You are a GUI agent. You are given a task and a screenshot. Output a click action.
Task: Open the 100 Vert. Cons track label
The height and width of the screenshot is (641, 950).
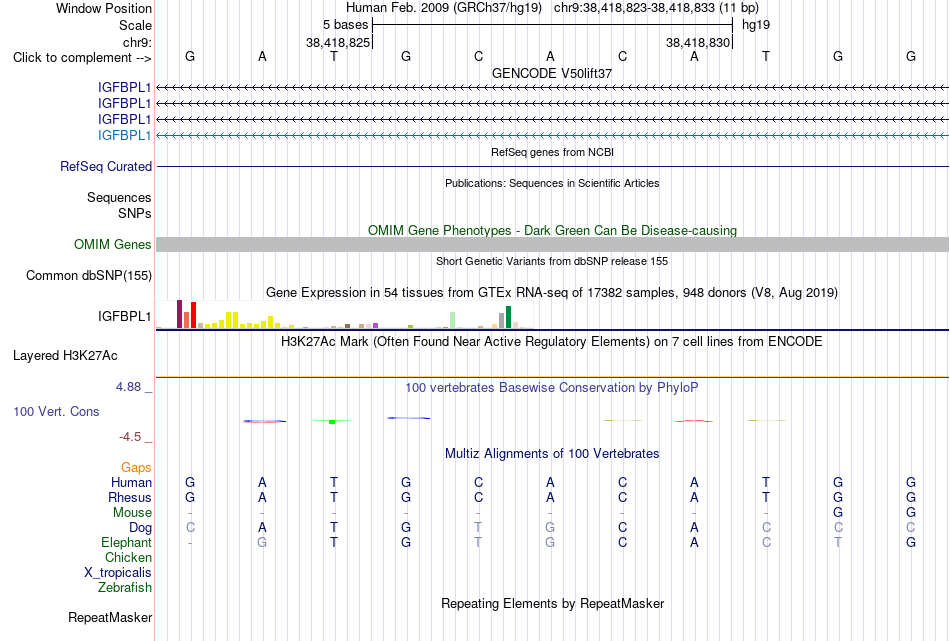click(56, 411)
